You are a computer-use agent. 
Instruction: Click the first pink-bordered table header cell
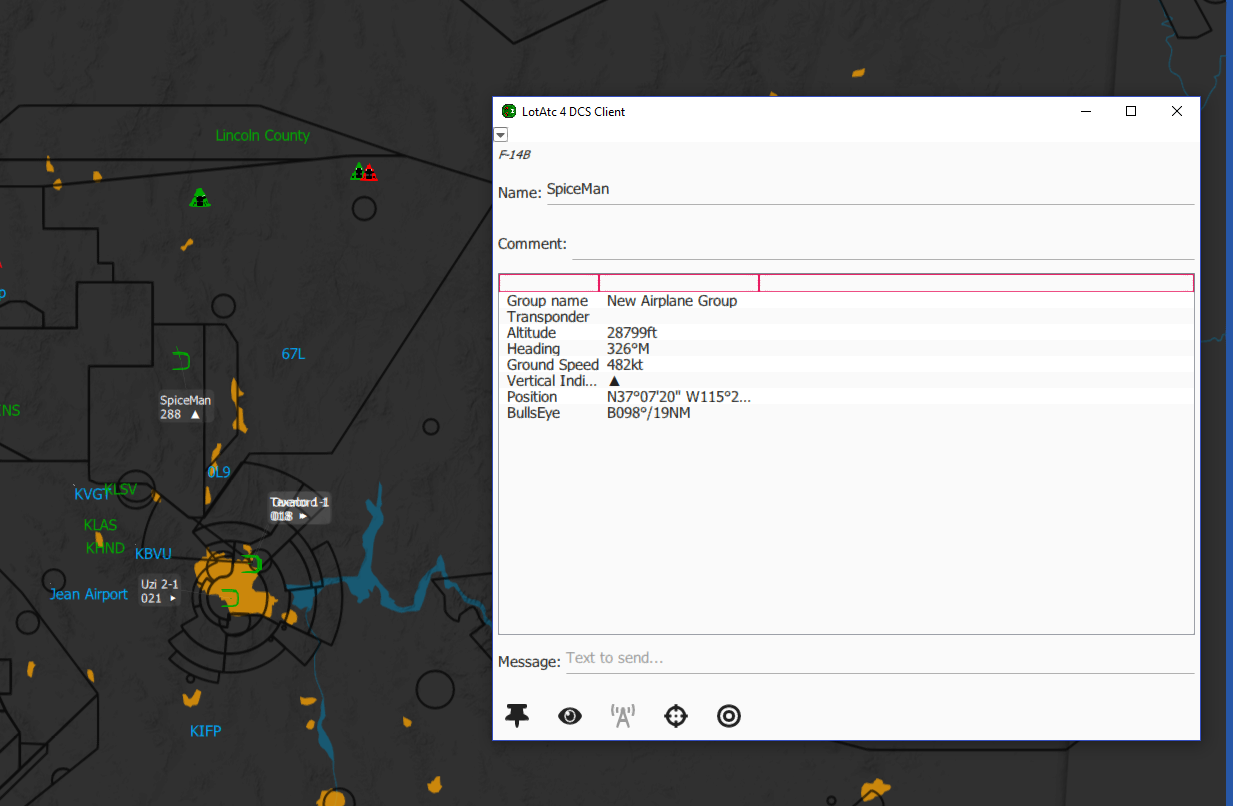pos(549,283)
